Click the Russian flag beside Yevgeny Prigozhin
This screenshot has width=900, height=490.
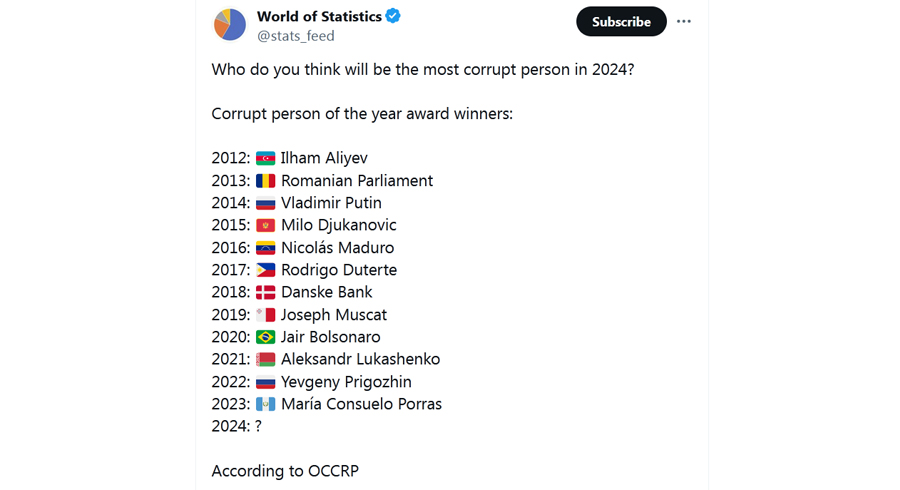tap(265, 382)
